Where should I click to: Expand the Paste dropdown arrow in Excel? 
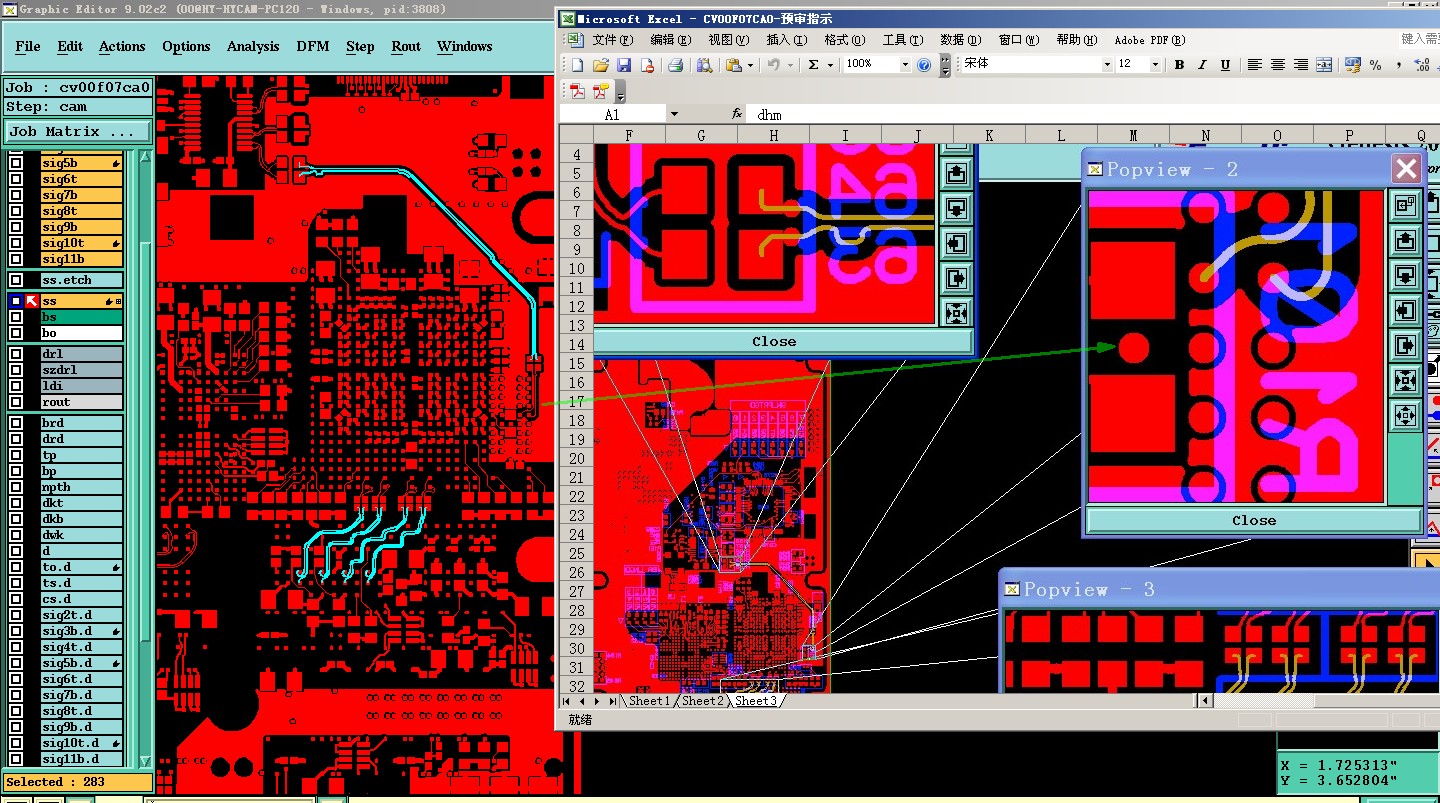[x=750, y=65]
